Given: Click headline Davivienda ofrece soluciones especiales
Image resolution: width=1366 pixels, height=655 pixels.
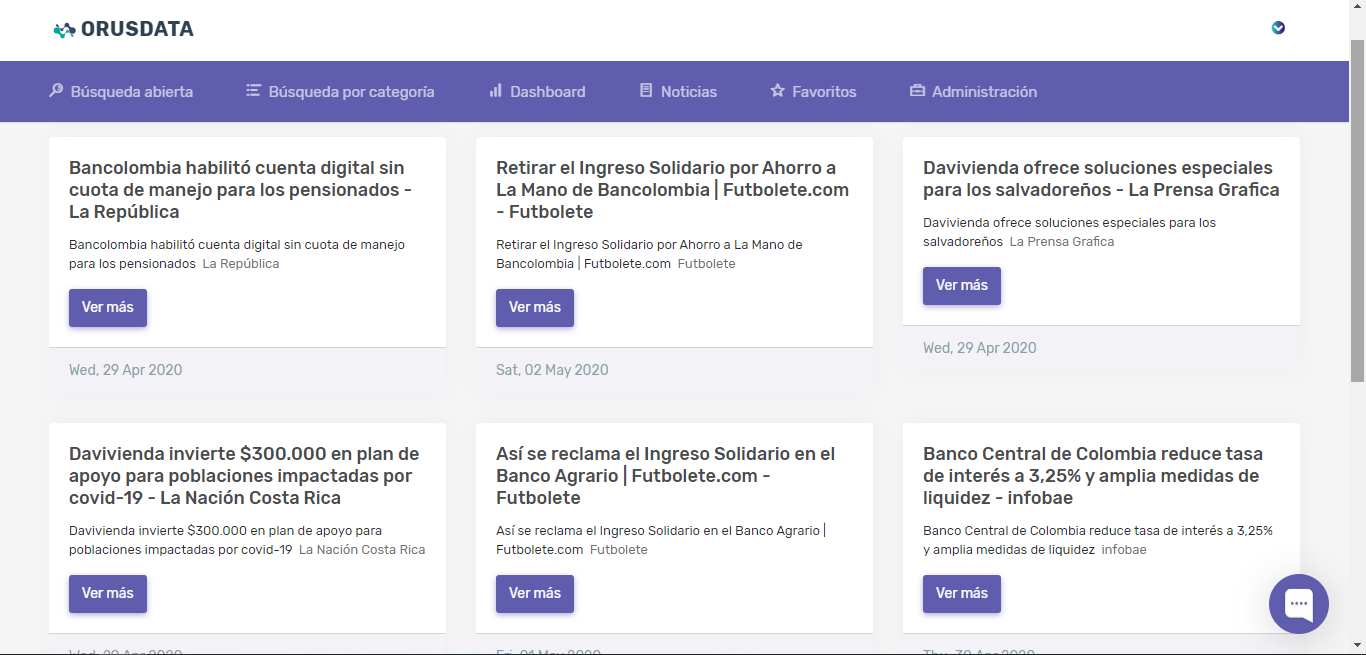Looking at the screenshot, I should [1101, 179].
